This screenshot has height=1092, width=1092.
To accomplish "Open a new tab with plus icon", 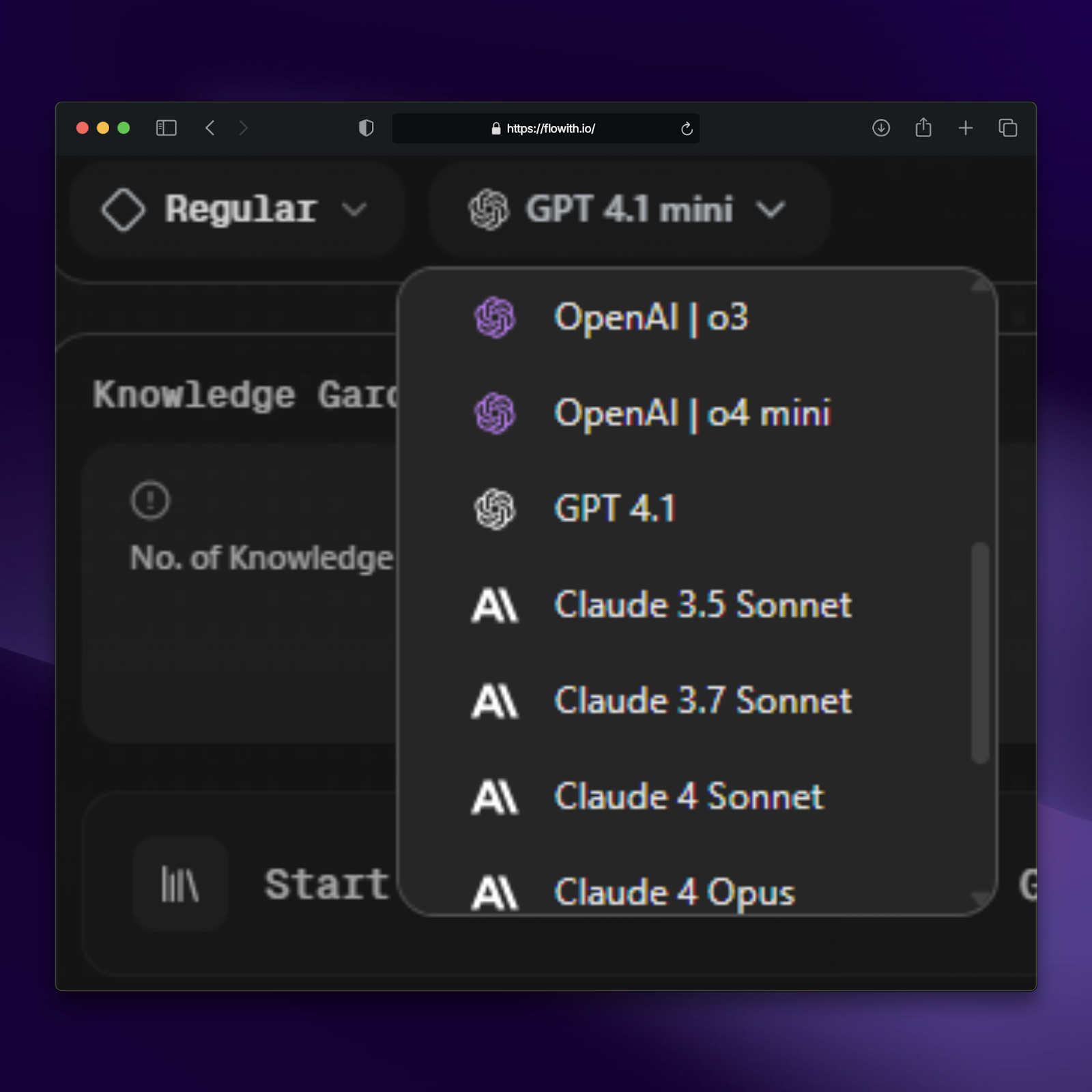I will pos(966,128).
